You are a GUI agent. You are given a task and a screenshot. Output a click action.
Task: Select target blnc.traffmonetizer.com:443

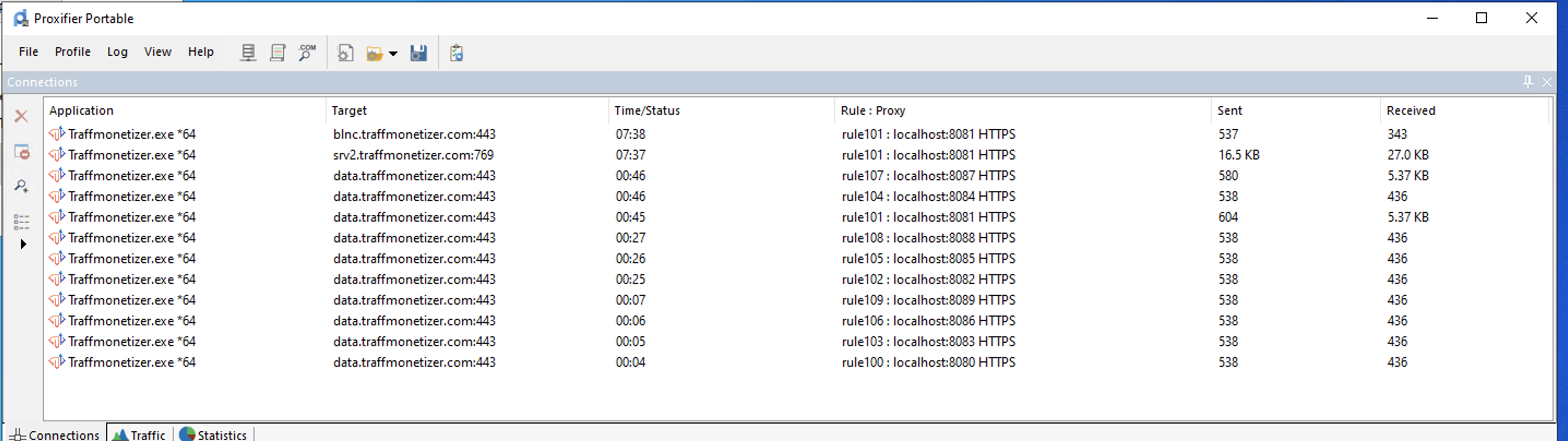pyautogui.click(x=414, y=134)
